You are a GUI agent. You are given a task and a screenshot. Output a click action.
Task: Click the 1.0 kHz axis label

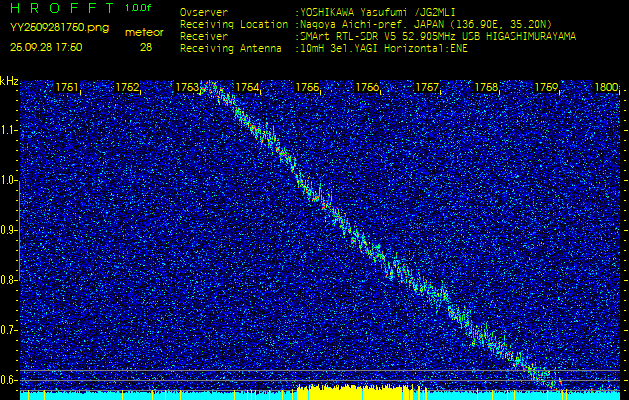(9, 181)
